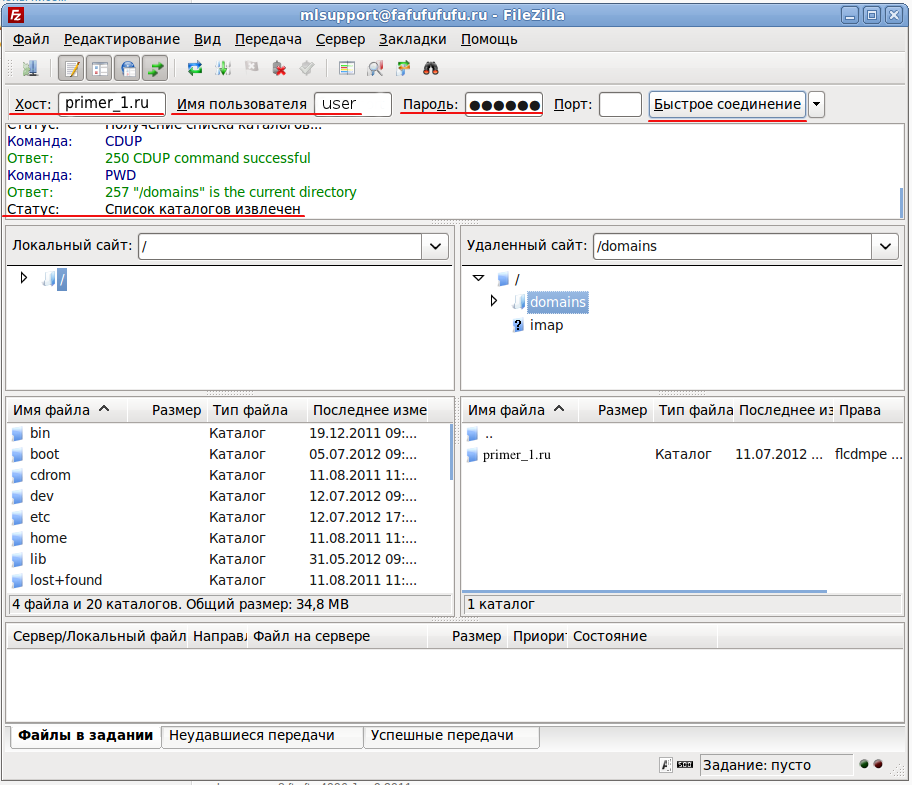
Task: Click encryption status icon in status bar
Action: tap(665, 765)
